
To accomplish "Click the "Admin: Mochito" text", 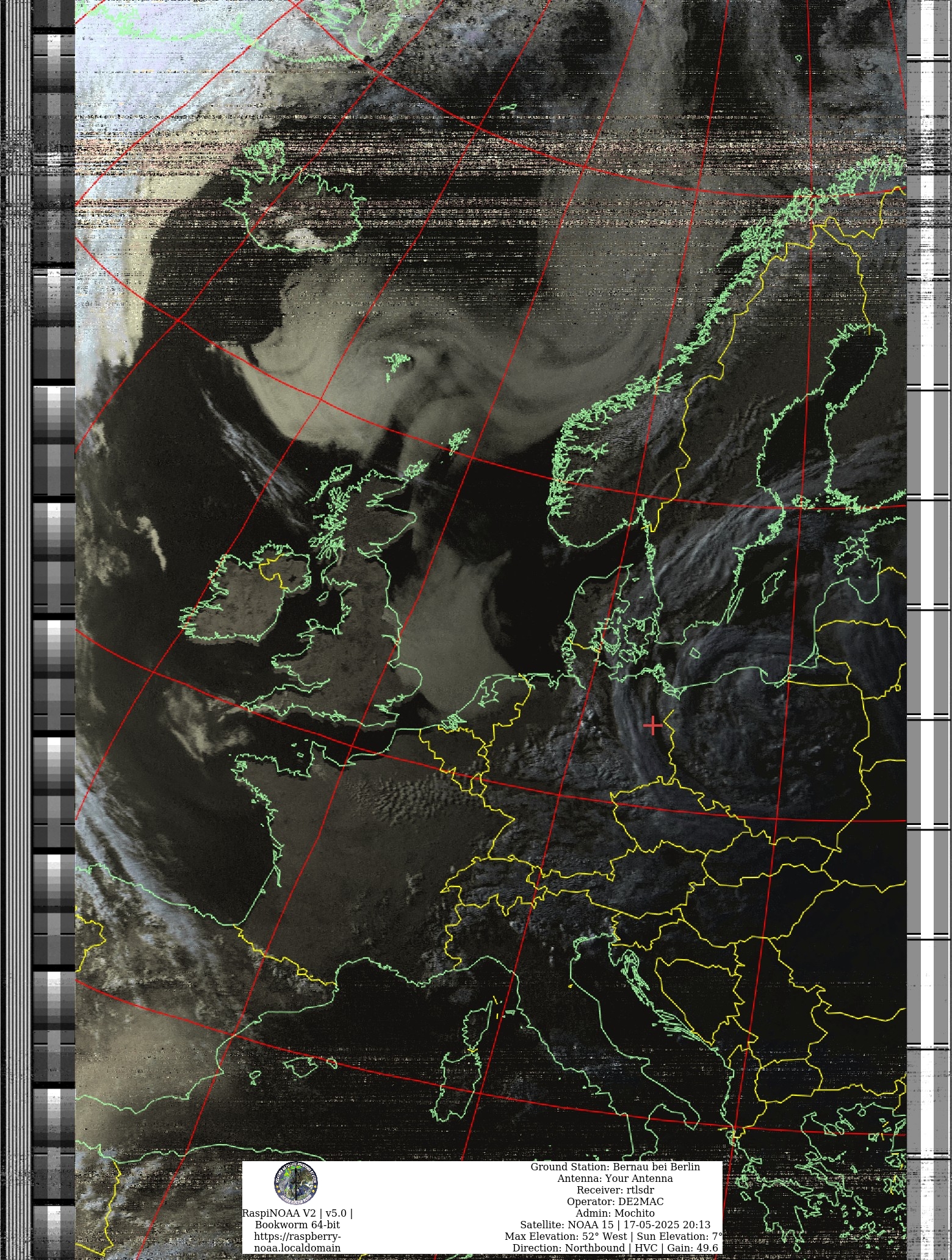I will click(615, 1213).
